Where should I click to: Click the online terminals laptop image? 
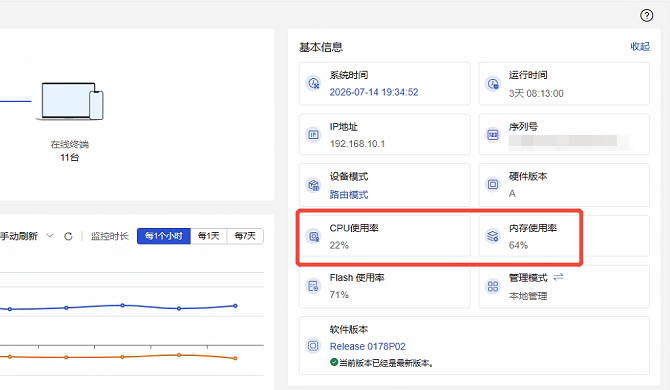tap(72, 101)
